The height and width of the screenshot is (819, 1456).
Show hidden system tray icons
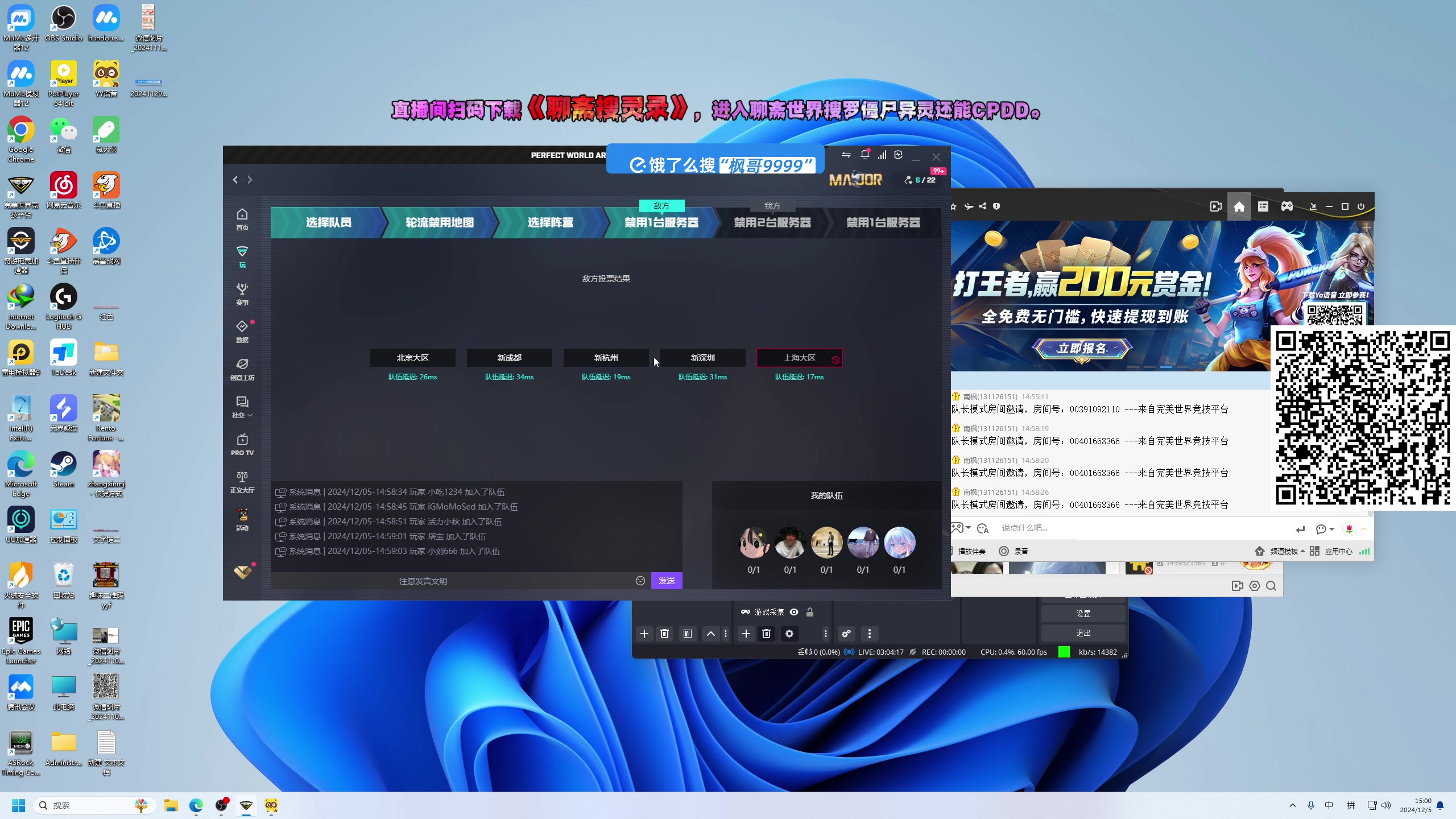1293,805
